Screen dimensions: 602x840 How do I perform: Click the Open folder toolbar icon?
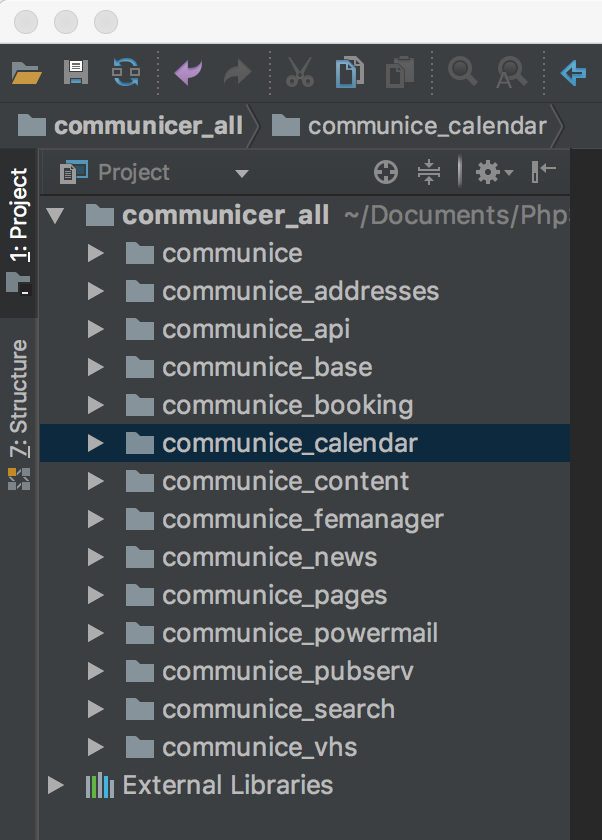[26, 73]
